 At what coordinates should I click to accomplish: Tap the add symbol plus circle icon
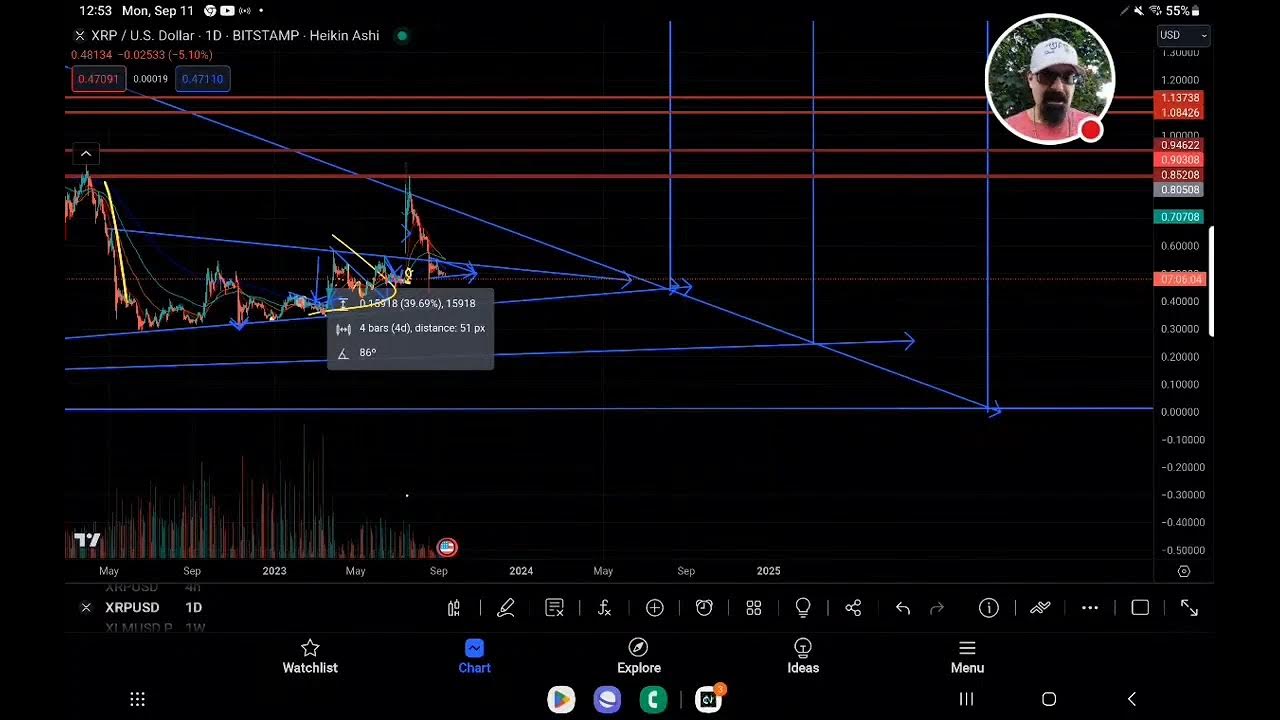click(655, 608)
